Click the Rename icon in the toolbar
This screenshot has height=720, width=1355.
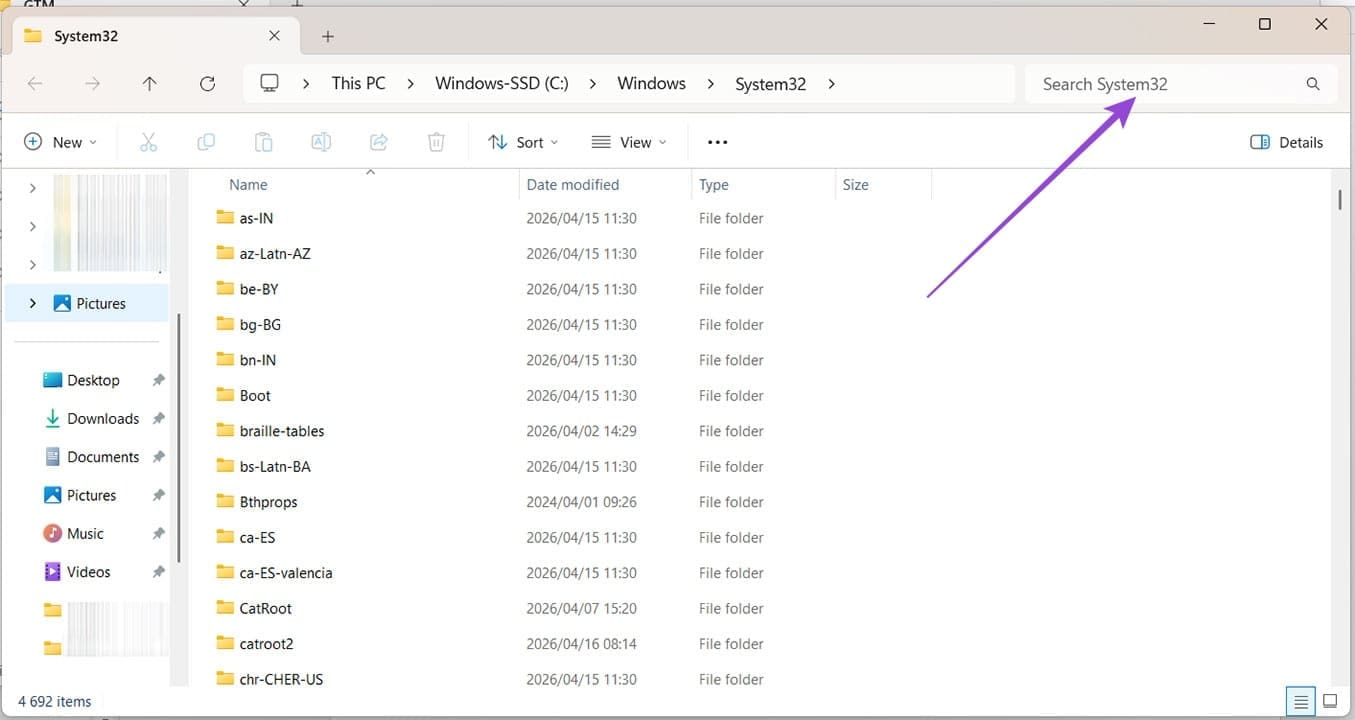click(321, 141)
